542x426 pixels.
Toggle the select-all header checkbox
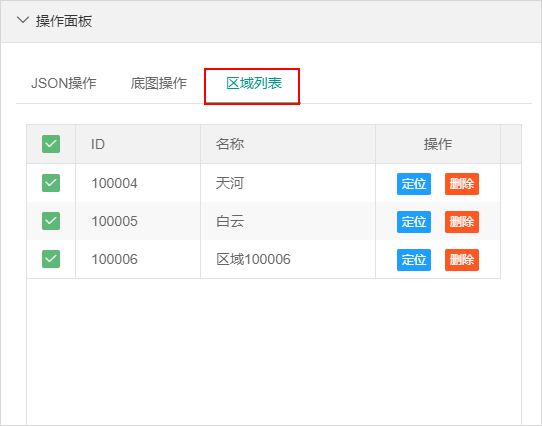(x=51, y=144)
